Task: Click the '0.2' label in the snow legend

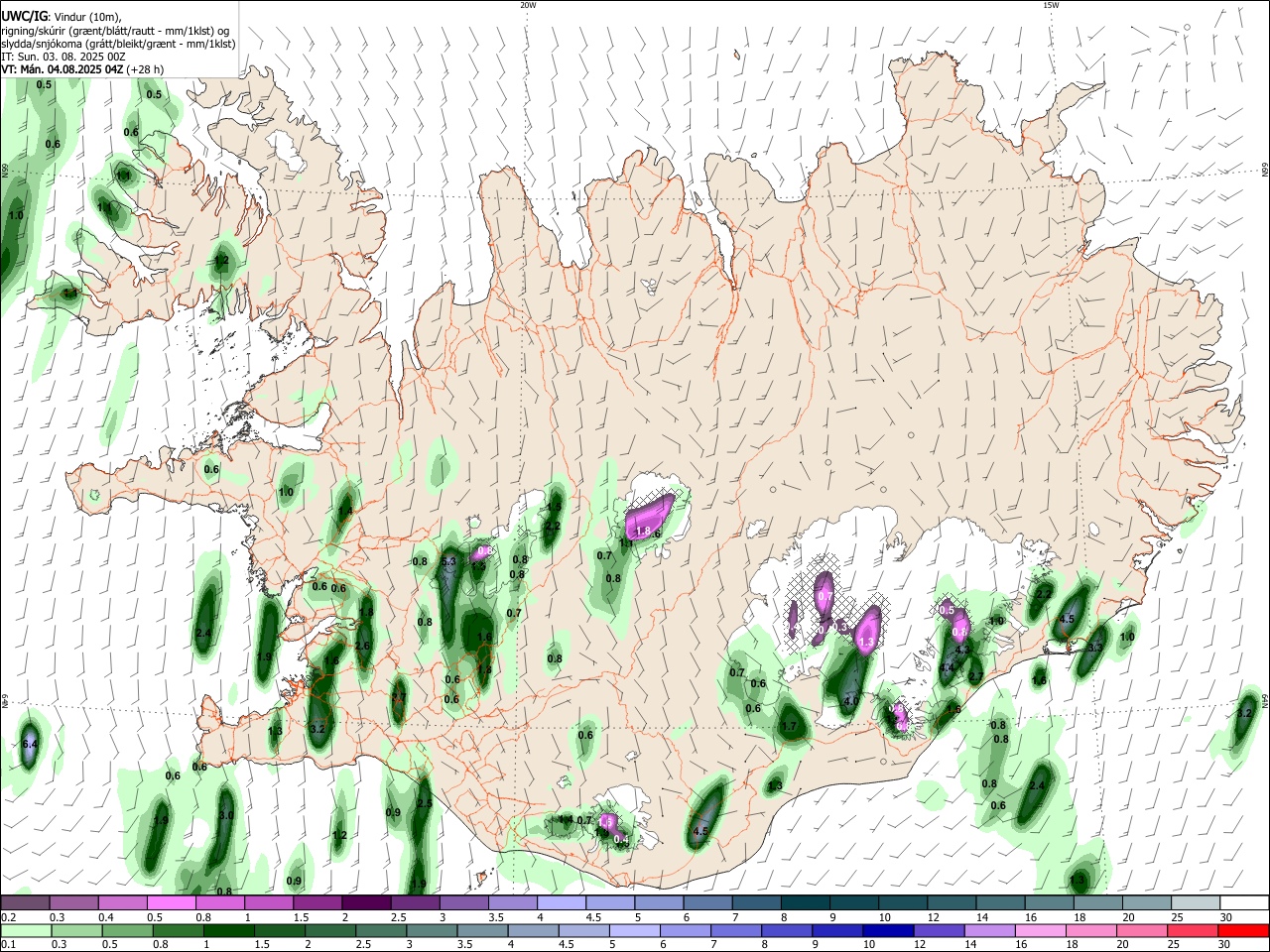Action: tap(6, 917)
